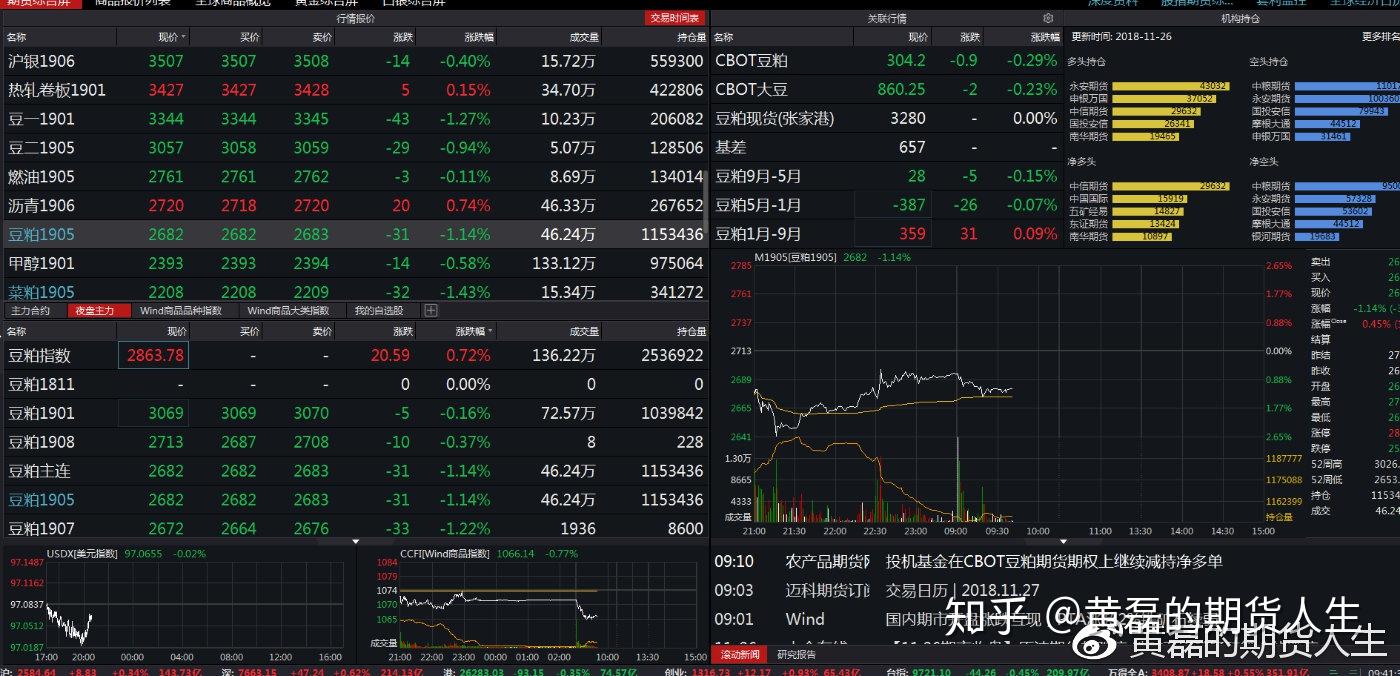Click the CCFI[Wind商品指数] chart title
This screenshot has height=676, width=1400.
tap(445, 554)
